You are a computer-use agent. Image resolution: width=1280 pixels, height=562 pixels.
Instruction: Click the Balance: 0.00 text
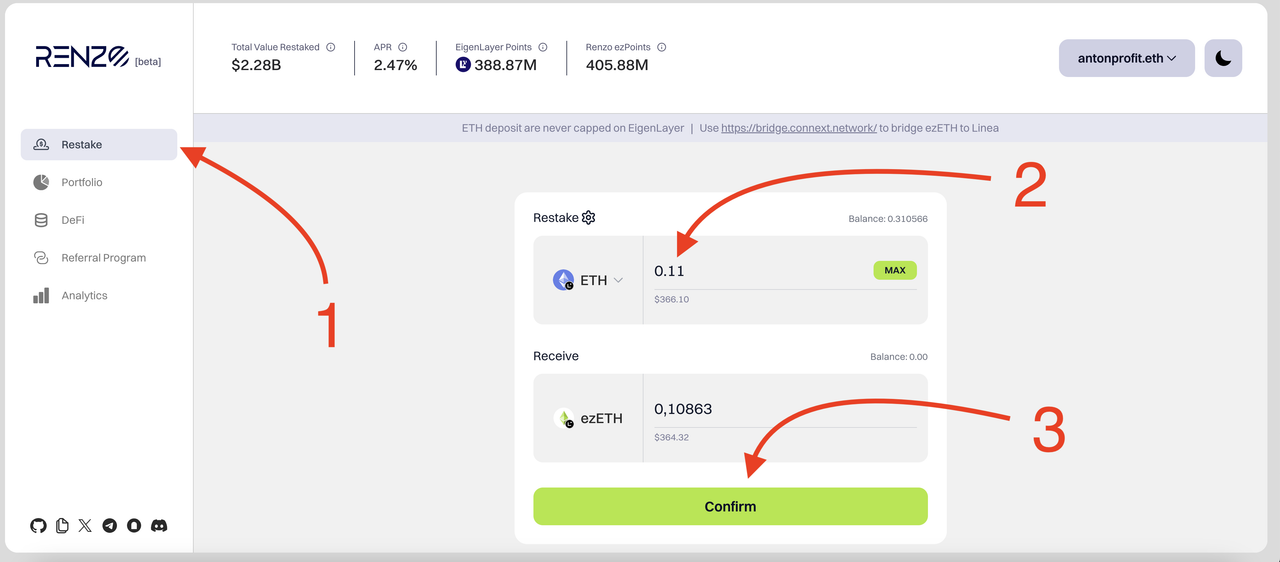(x=899, y=356)
